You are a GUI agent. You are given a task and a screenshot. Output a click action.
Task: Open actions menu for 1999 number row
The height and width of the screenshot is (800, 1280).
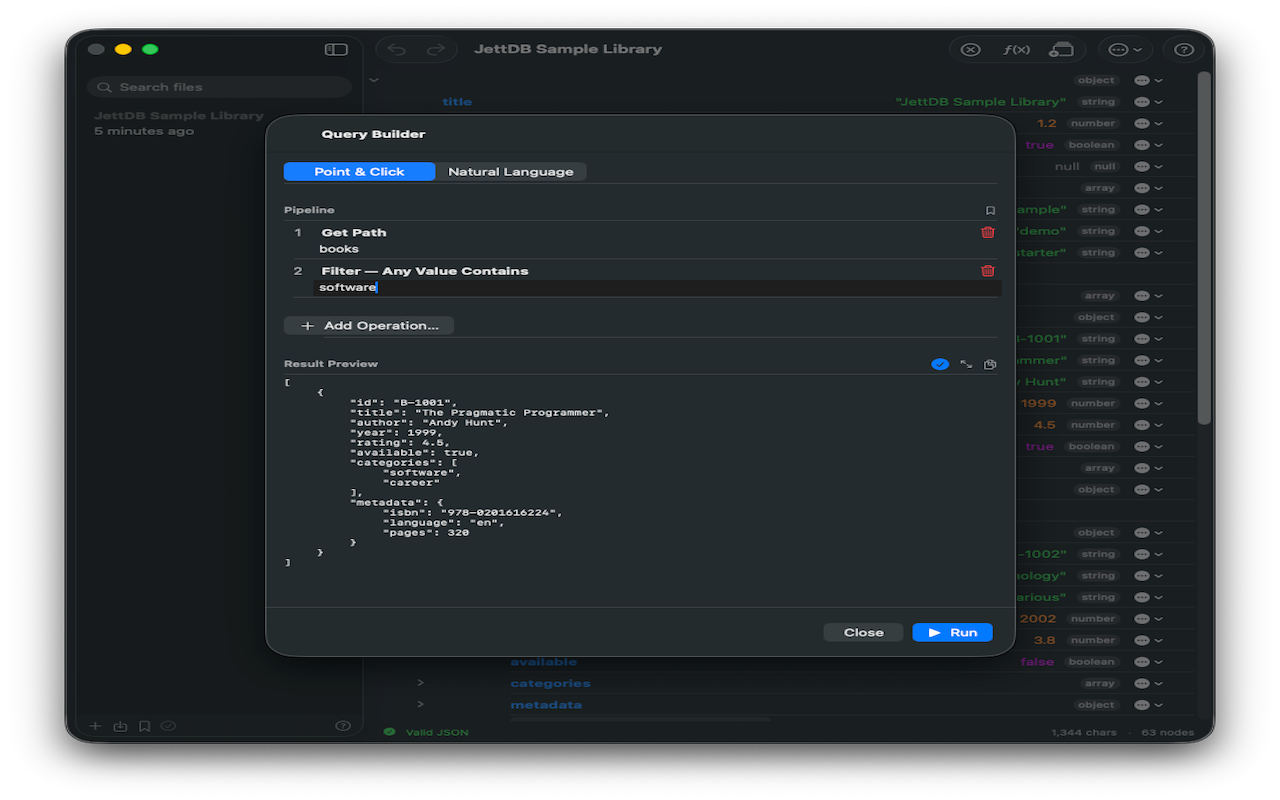pyautogui.click(x=1147, y=404)
